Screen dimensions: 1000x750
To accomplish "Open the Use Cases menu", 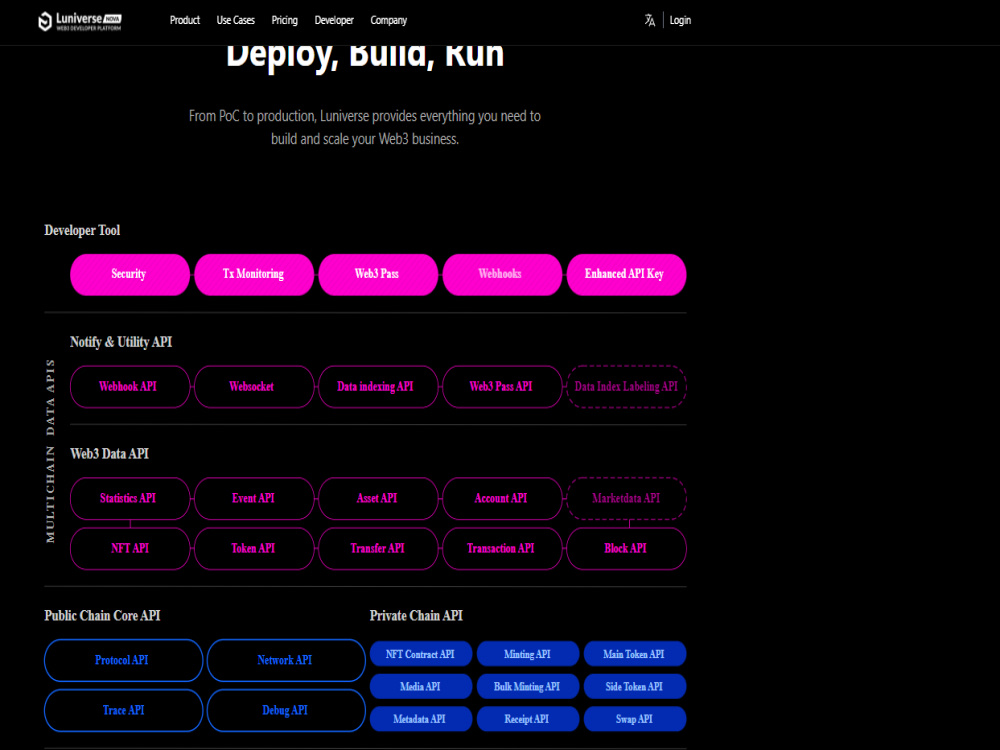I will point(235,20).
